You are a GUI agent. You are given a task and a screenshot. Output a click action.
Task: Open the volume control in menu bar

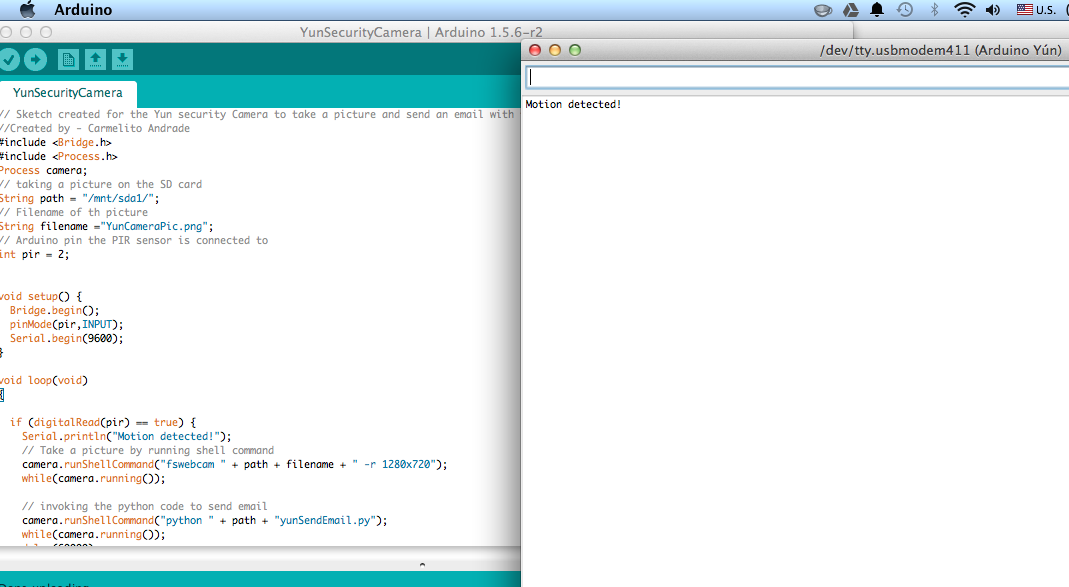[x=993, y=10]
